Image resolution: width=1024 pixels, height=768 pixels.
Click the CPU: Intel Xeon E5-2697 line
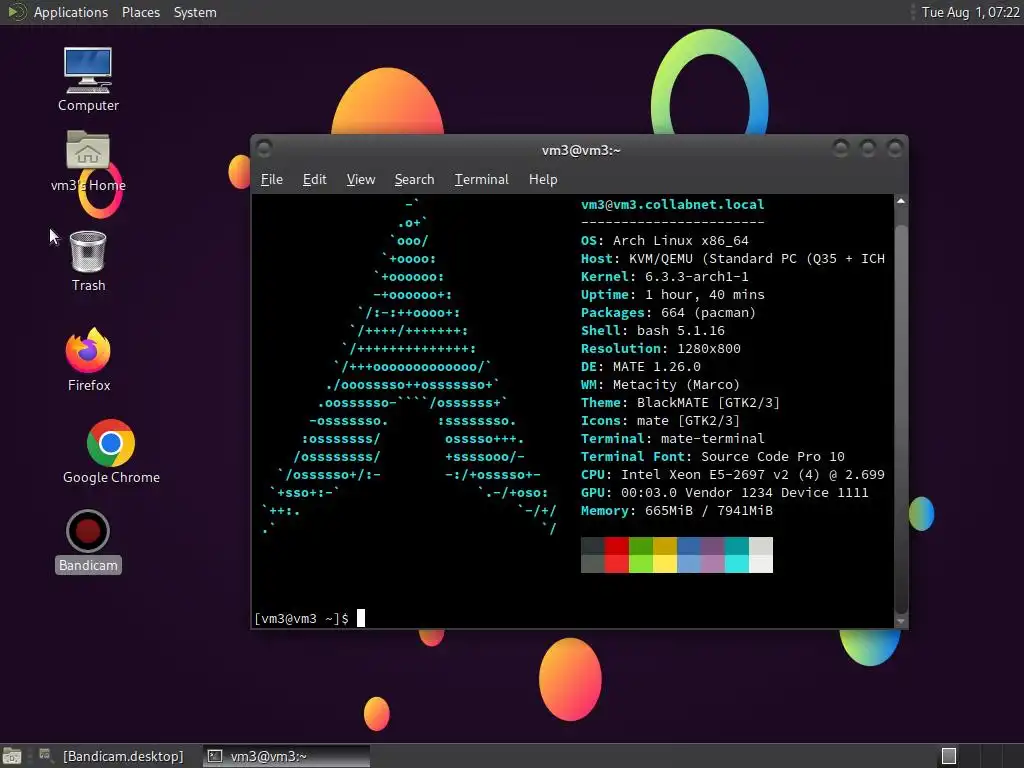click(x=733, y=475)
